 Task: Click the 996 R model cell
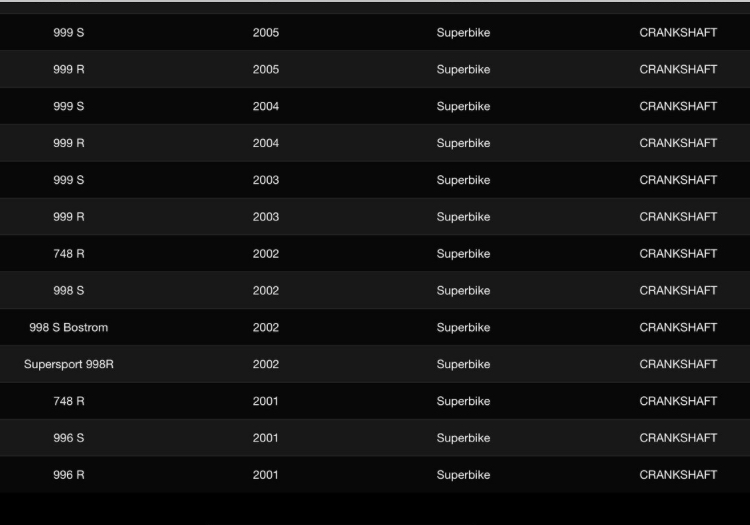[x=68, y=475]
